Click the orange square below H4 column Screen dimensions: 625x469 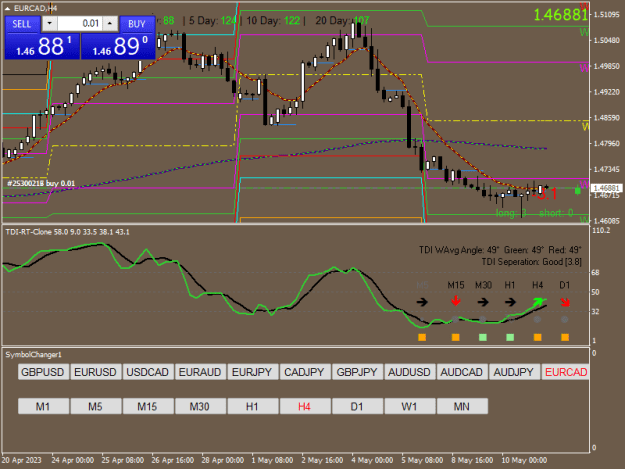tap(538, 338)
